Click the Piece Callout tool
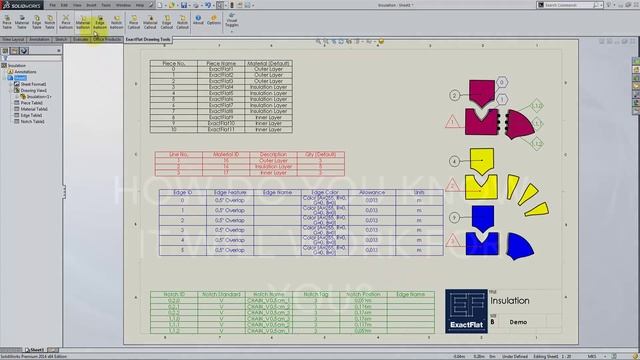 click(134, 22)
